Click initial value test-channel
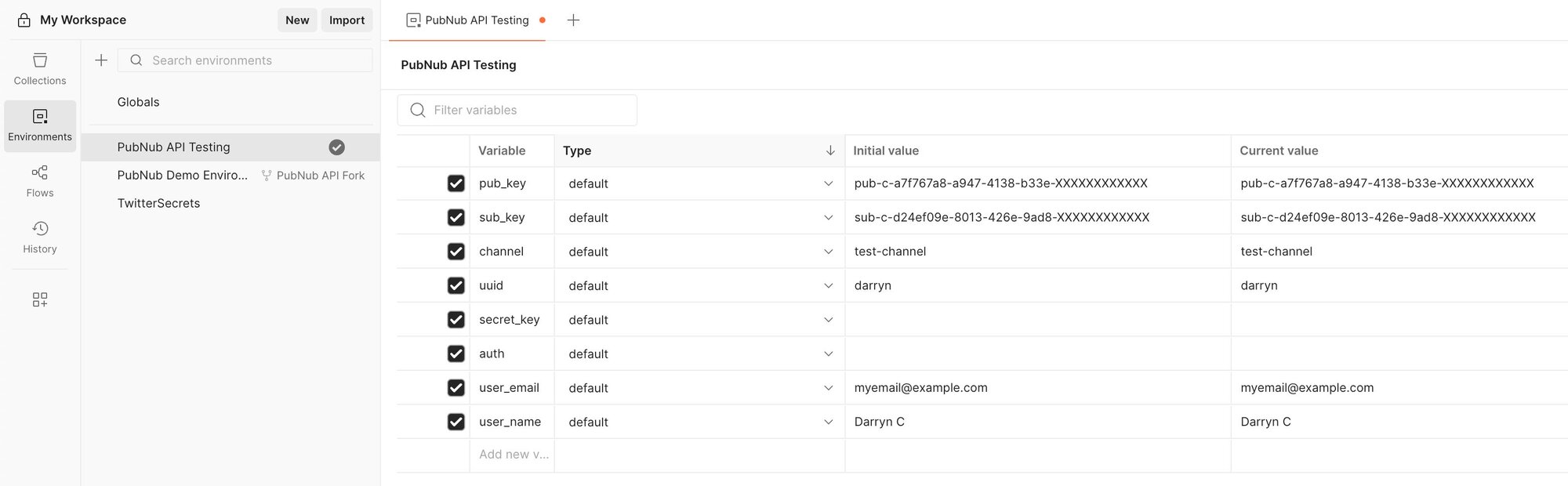Viewport: 1568px width, 486px height. [1038, 252]
